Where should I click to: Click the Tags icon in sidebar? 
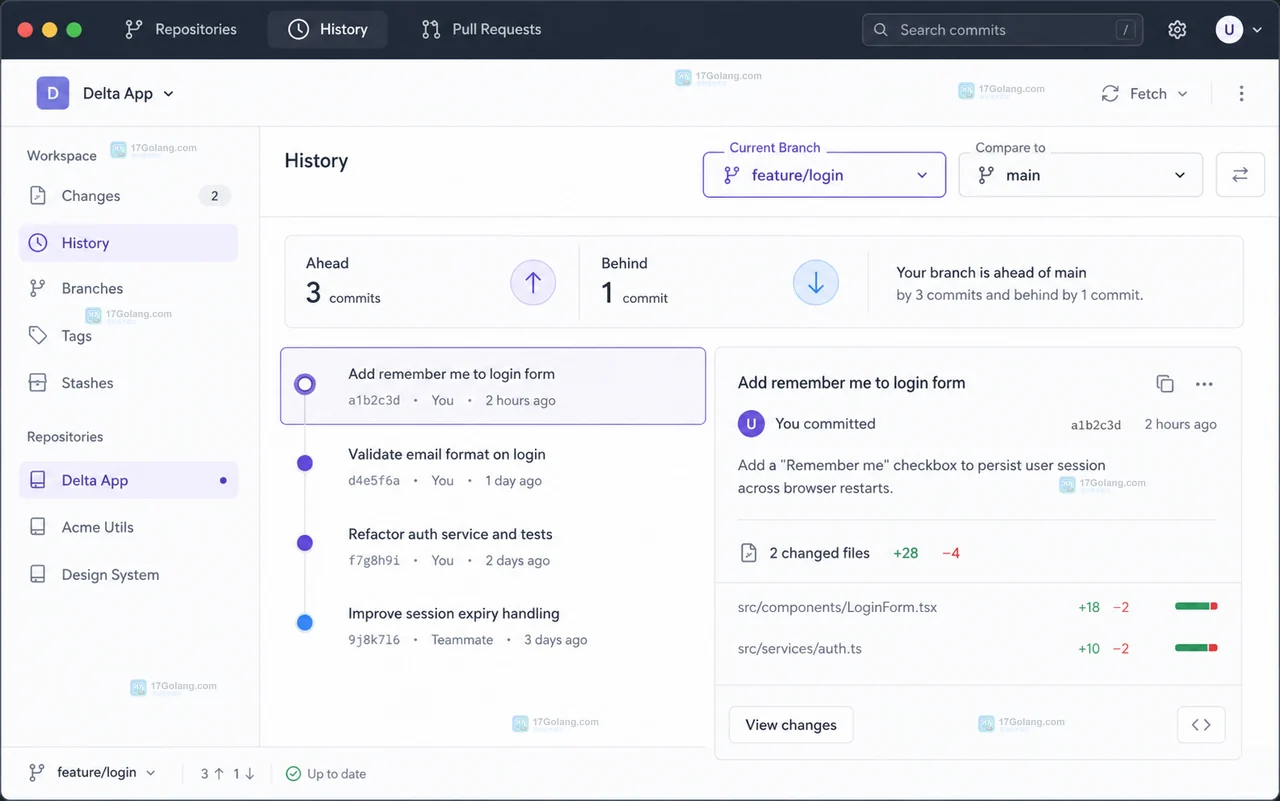(38, 336)
